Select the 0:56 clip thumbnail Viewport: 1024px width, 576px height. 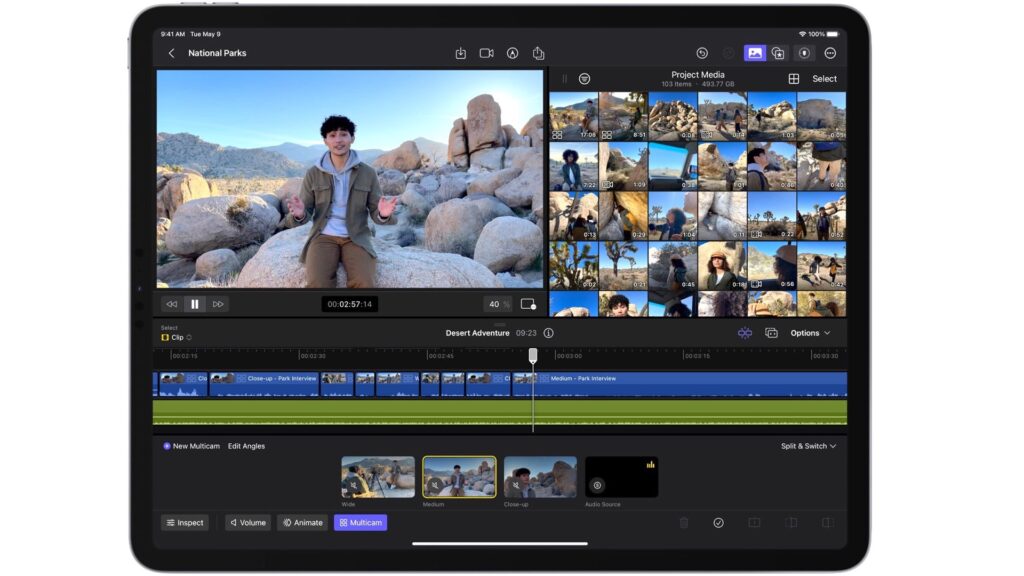point(771,266)
